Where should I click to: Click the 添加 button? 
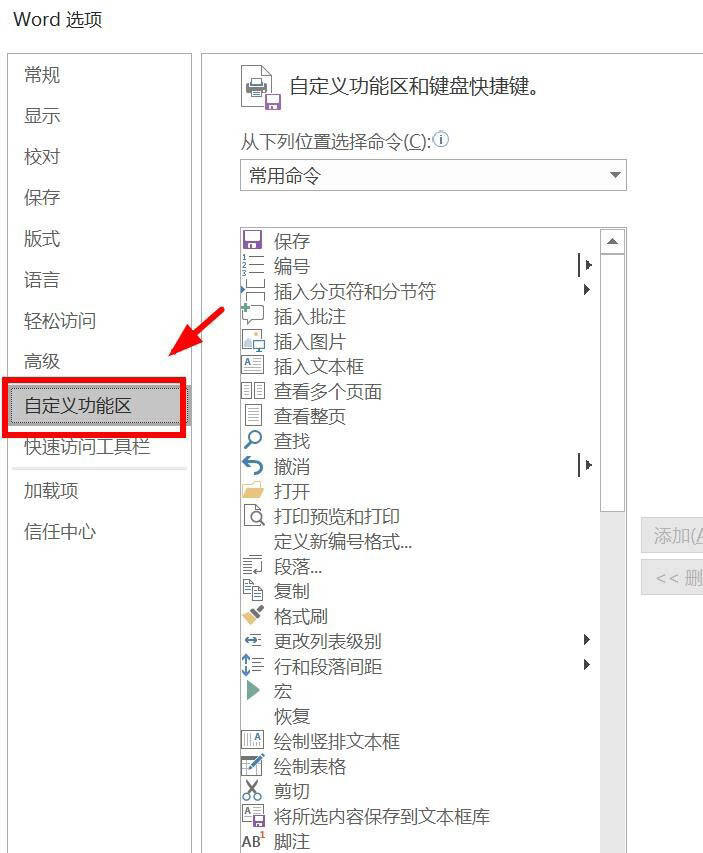tap(673, 535)
